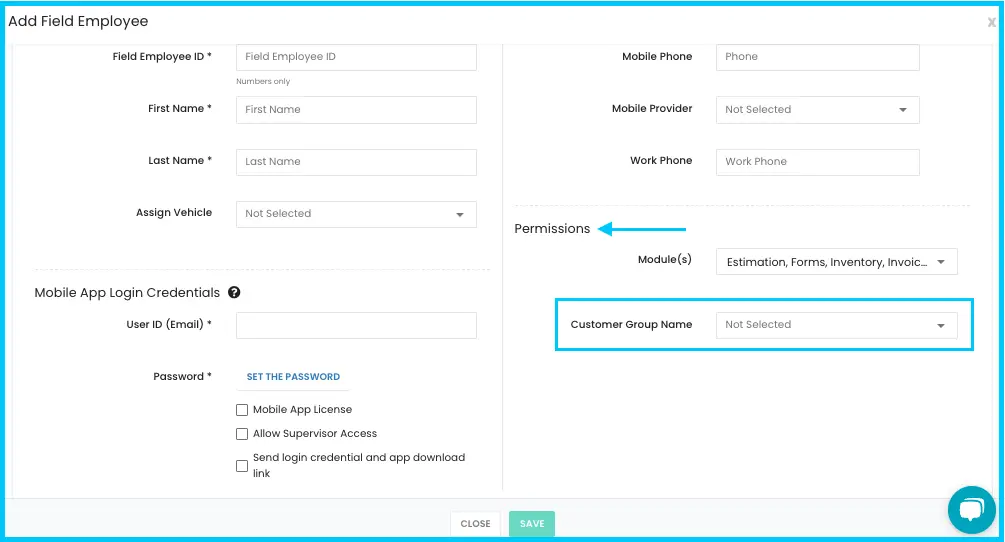Focus the User ID (Email) field

pos(356,325)
